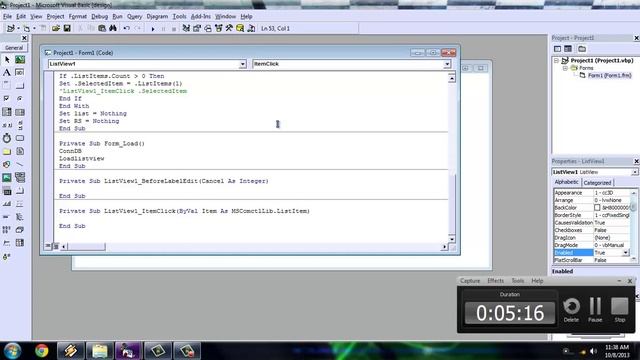The image size is (640, 360).
Task: Click the recorder's Stop button
Action: tap(620, 309)
